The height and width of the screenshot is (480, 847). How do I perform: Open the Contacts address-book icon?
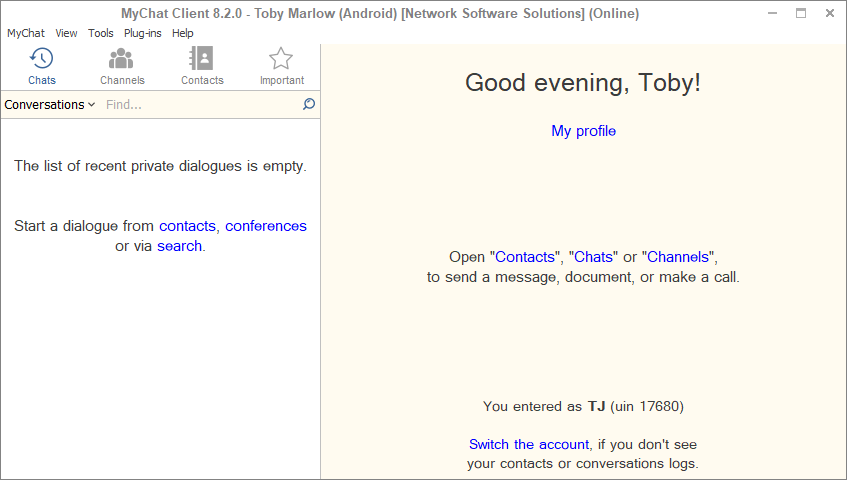tap(201, 58)
